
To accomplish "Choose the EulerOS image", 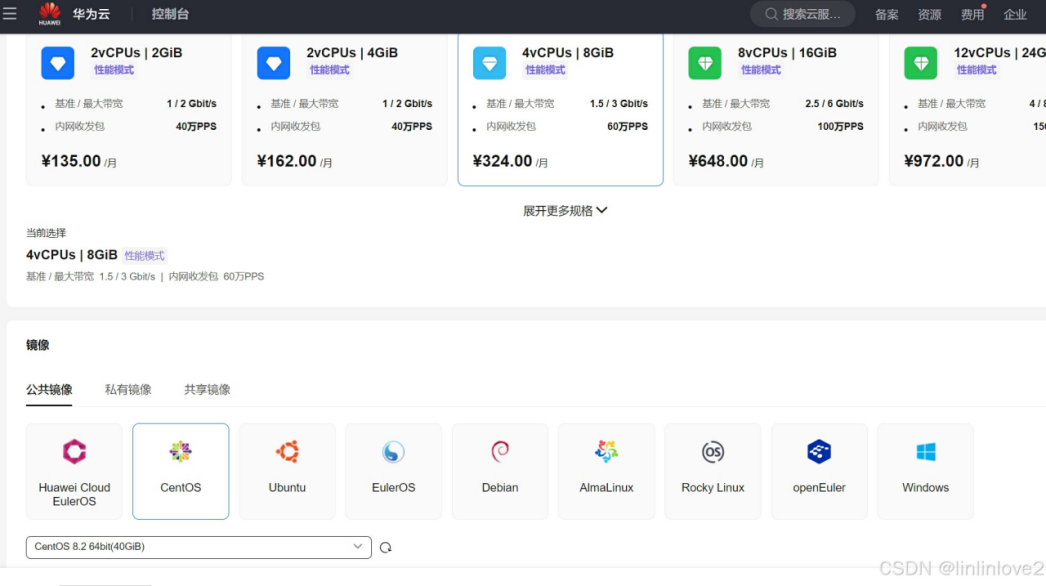I will tap(394, 471).
